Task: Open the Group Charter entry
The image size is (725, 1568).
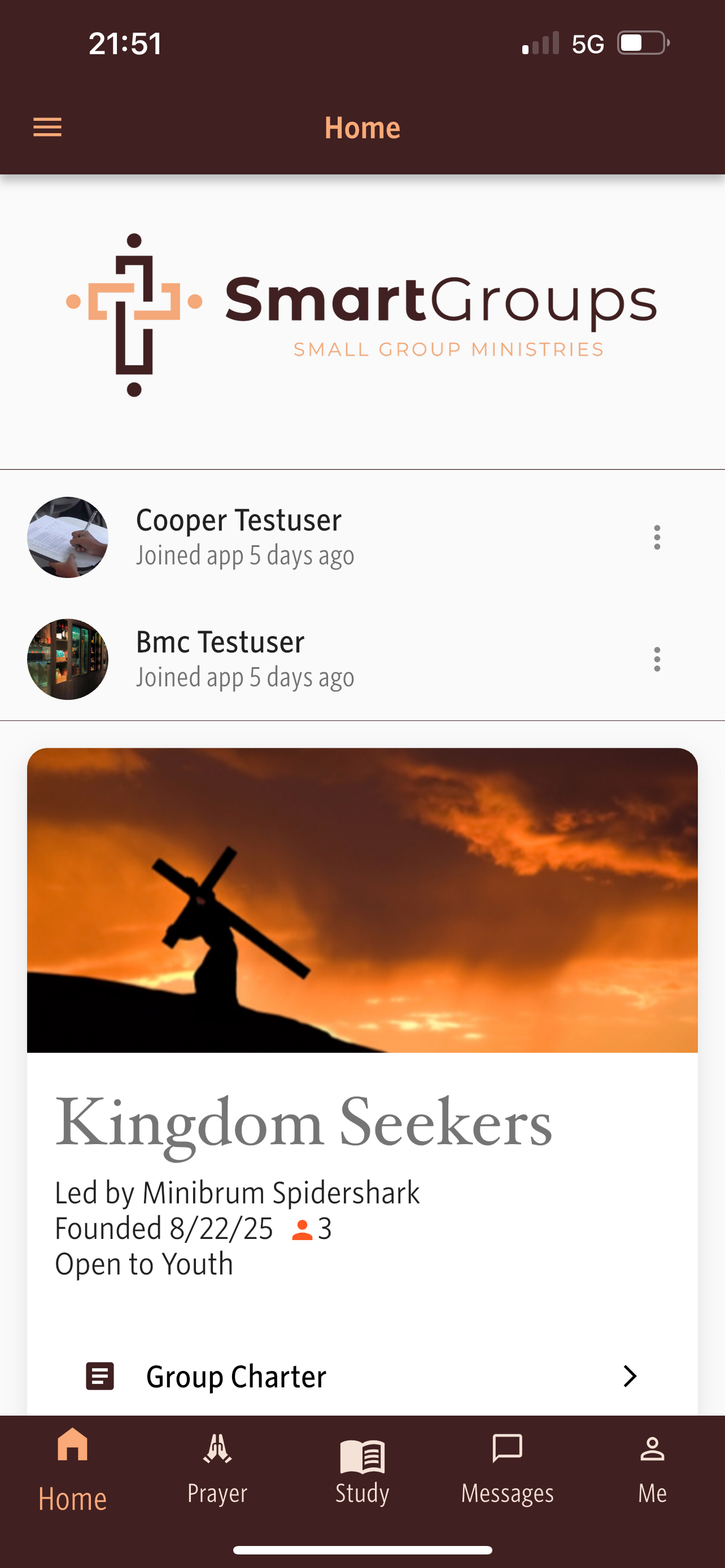Action: coord(236,1377)
